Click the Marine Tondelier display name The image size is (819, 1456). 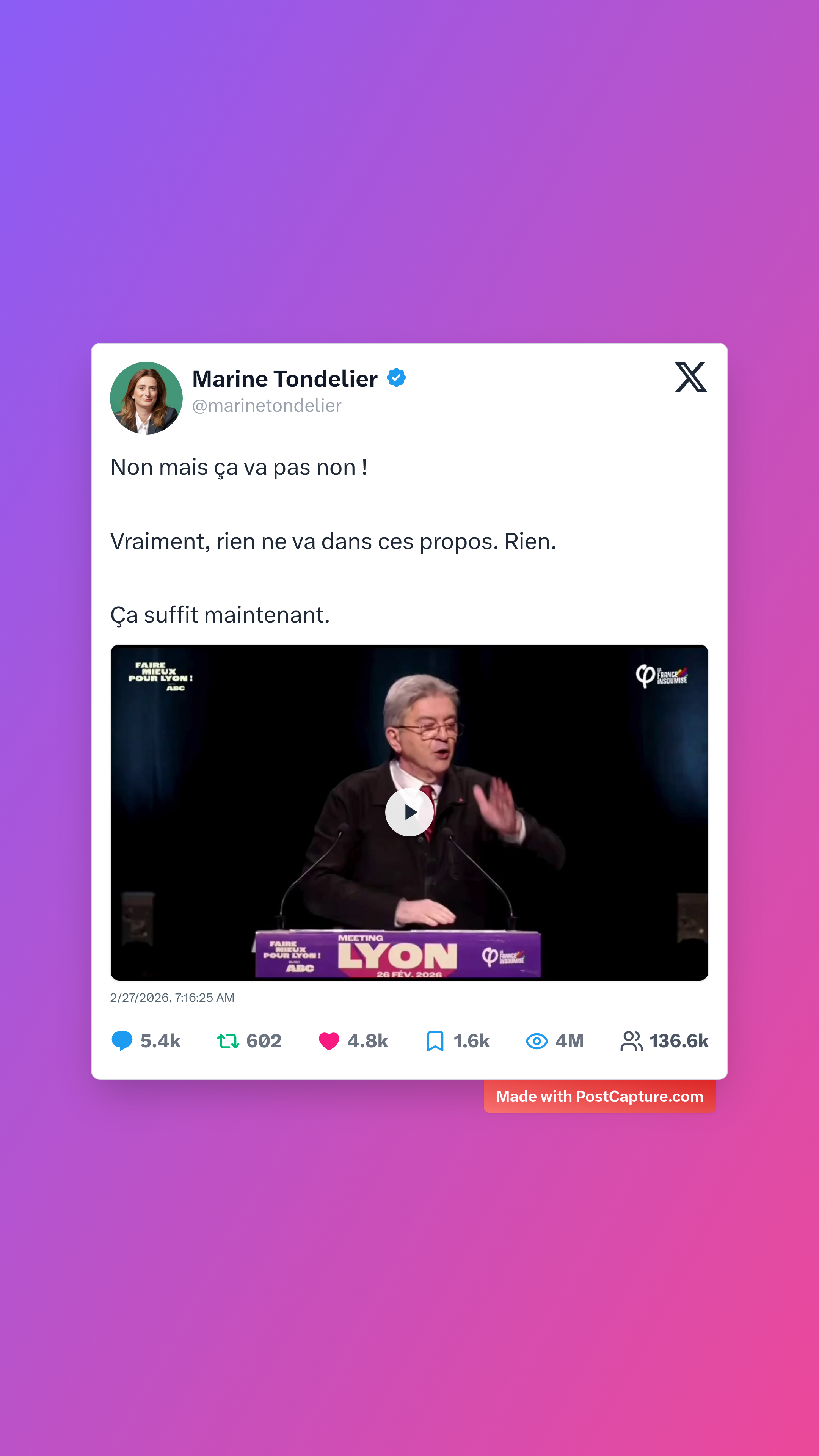pyautogui.click(x=285, y=379)
